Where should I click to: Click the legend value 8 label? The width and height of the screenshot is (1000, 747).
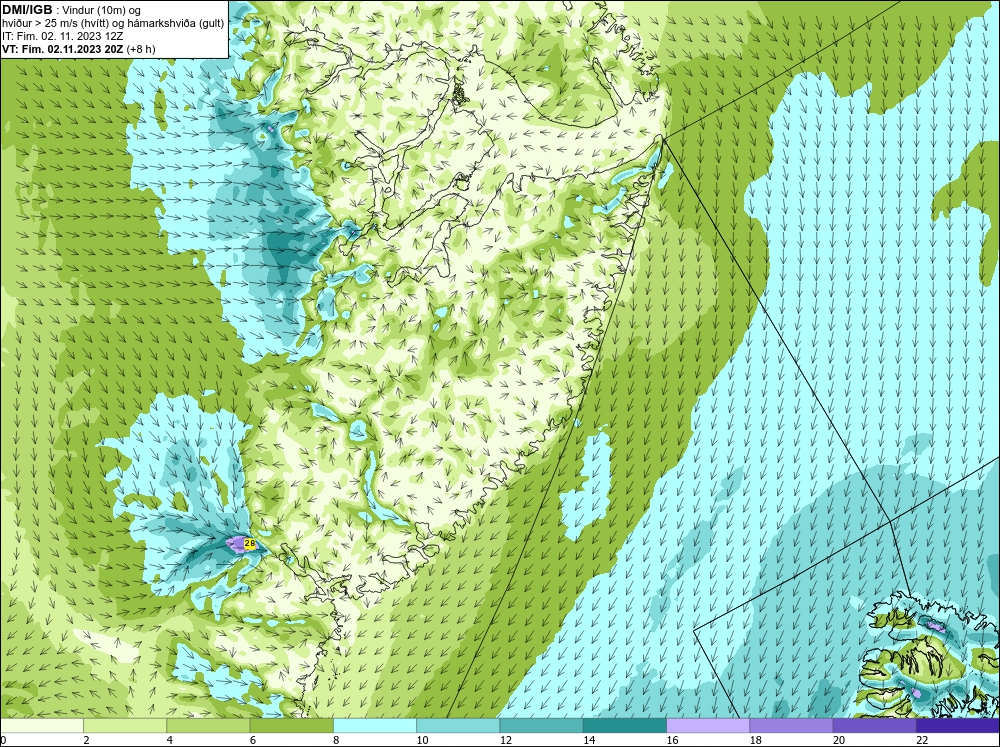[x=336, y=740]
